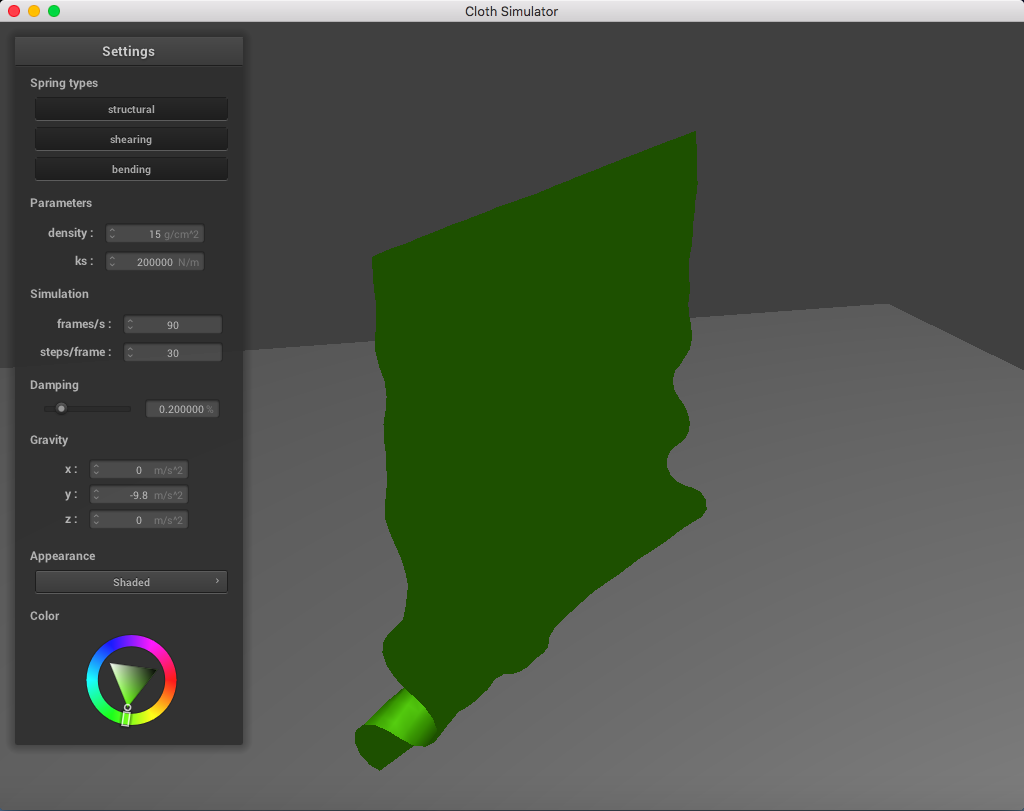The height and width of the screenshot is (811, 1024).
Task: Click the Cloth Simulator window title bar
Action: [x=512, y=11]
